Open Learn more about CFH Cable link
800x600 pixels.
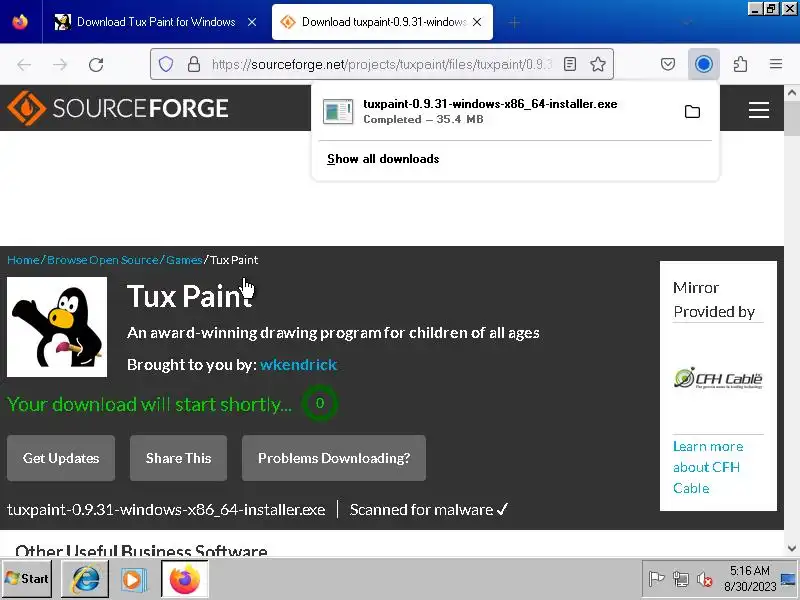(x=708, y=467)
